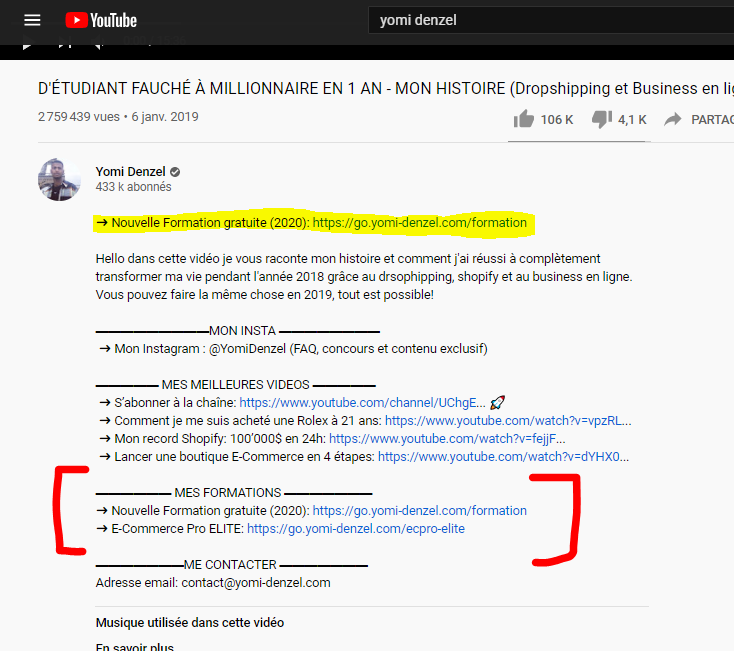Open Yomi Denzel's channel avatar
Image resolution: width=734 pixels, height=651 pixels.
(59, 179)
